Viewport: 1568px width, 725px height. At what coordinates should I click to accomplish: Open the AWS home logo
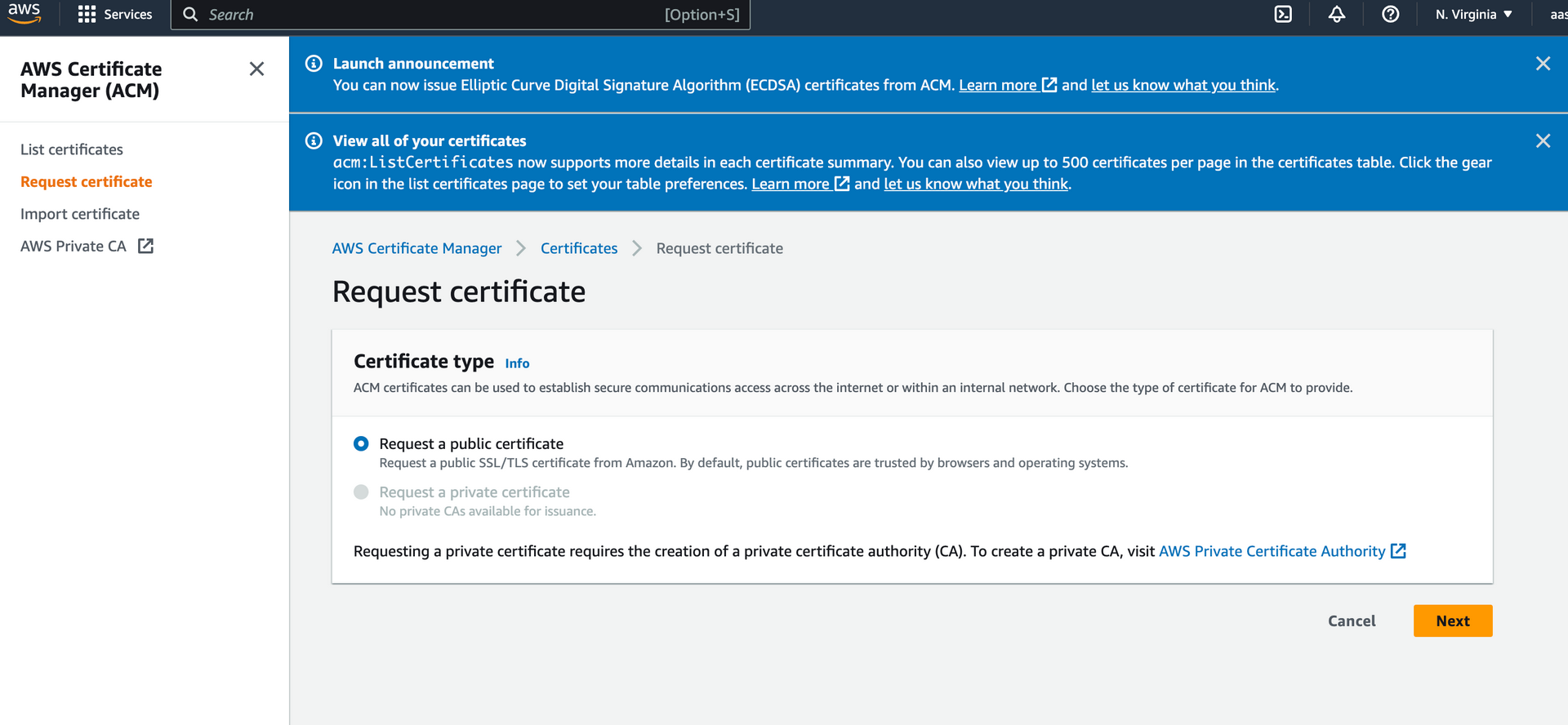tap(24, 13)
